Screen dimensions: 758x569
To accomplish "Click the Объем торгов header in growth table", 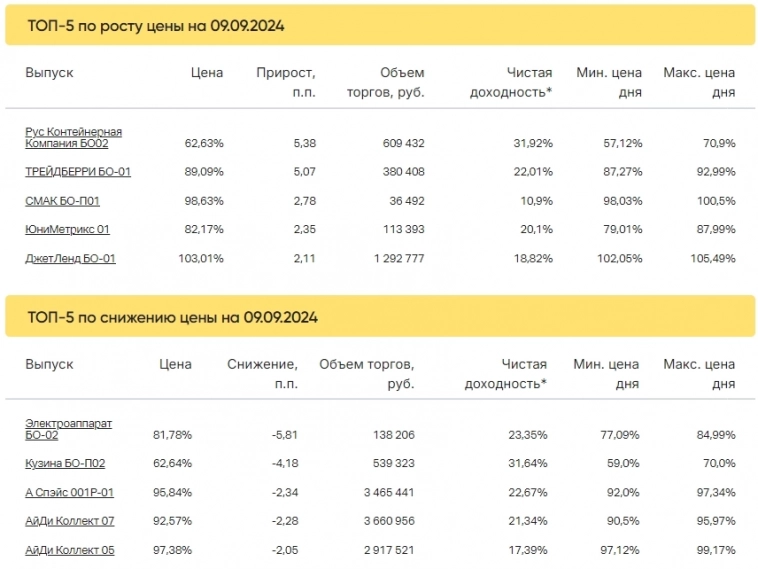I will [387, 82].
